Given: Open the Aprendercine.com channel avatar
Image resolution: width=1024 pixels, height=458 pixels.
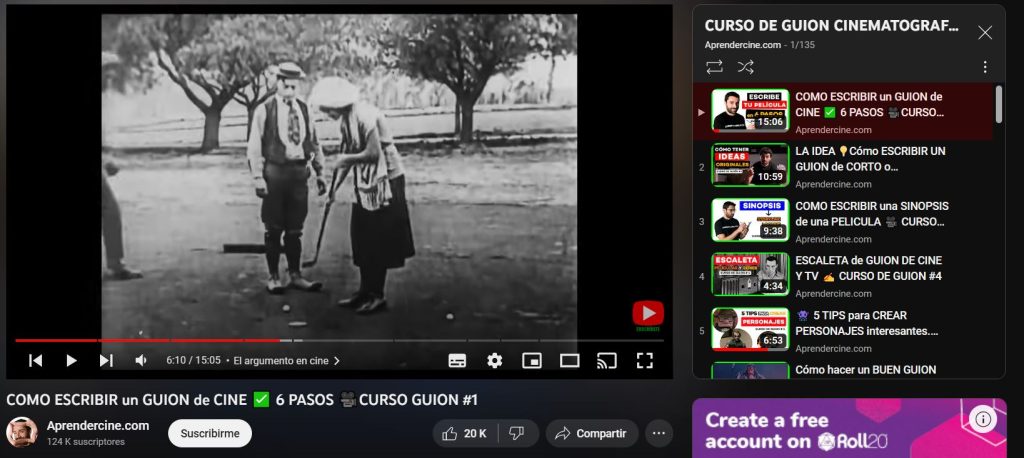Looking at the screenshot, I should (22, 433).
